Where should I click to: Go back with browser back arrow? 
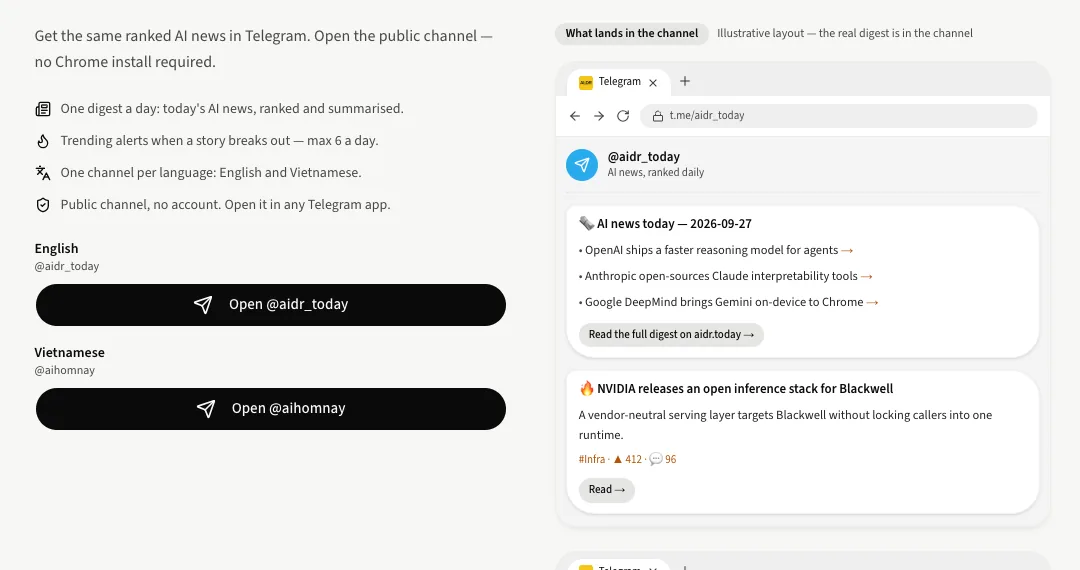(575, 116)
